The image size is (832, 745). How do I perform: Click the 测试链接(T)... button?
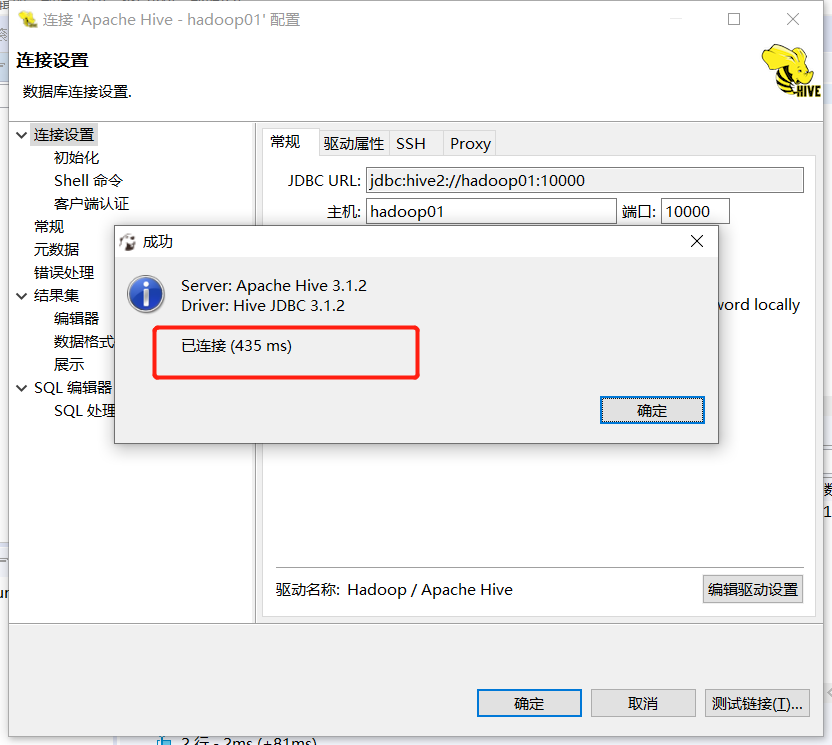point(757,704)
